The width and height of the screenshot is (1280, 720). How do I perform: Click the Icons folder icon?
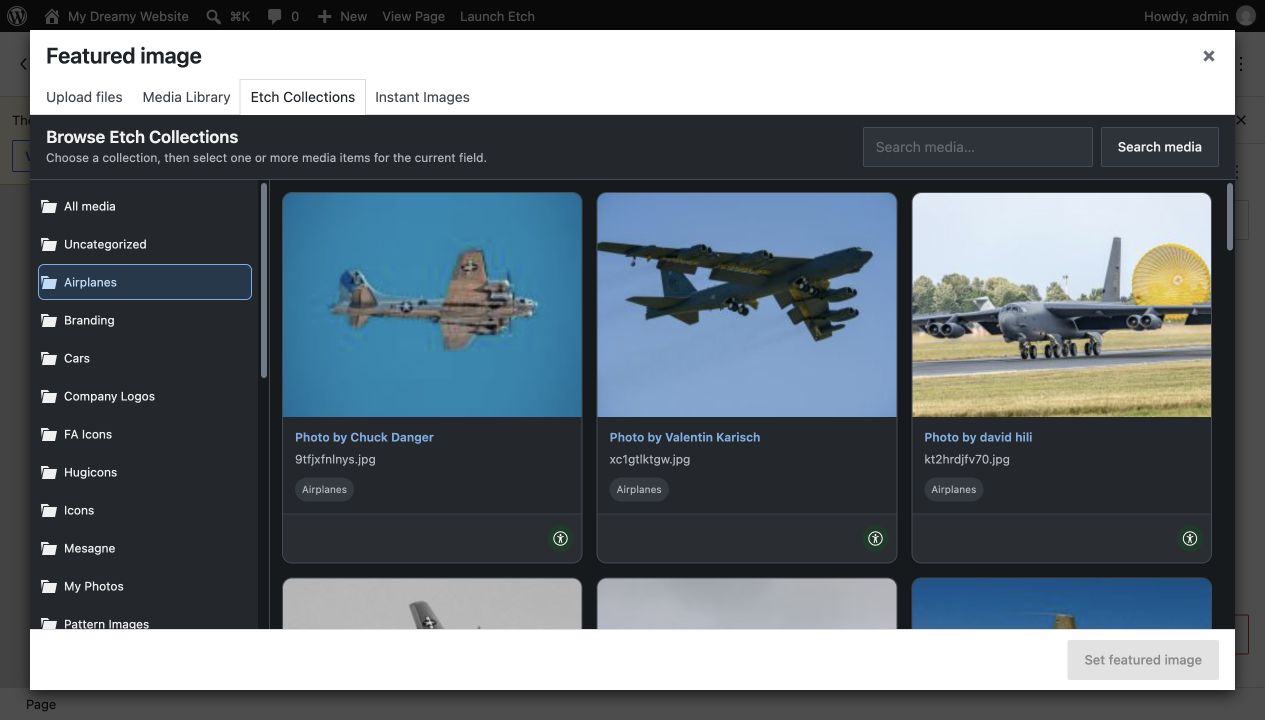point(49,510)
